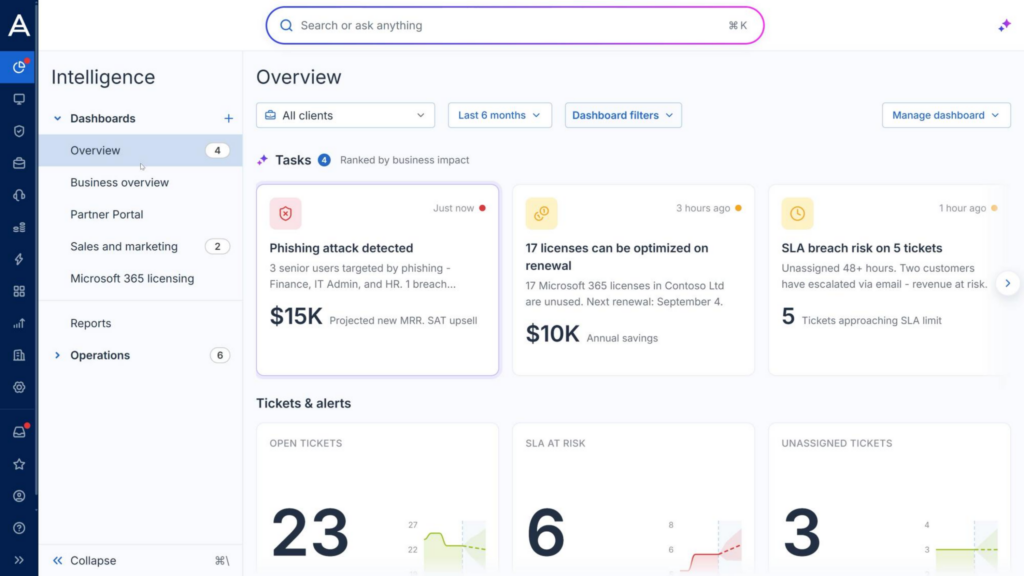Click the Search or ask anything field
Screen dimensions: 1024x576
[x=515, y=25]
